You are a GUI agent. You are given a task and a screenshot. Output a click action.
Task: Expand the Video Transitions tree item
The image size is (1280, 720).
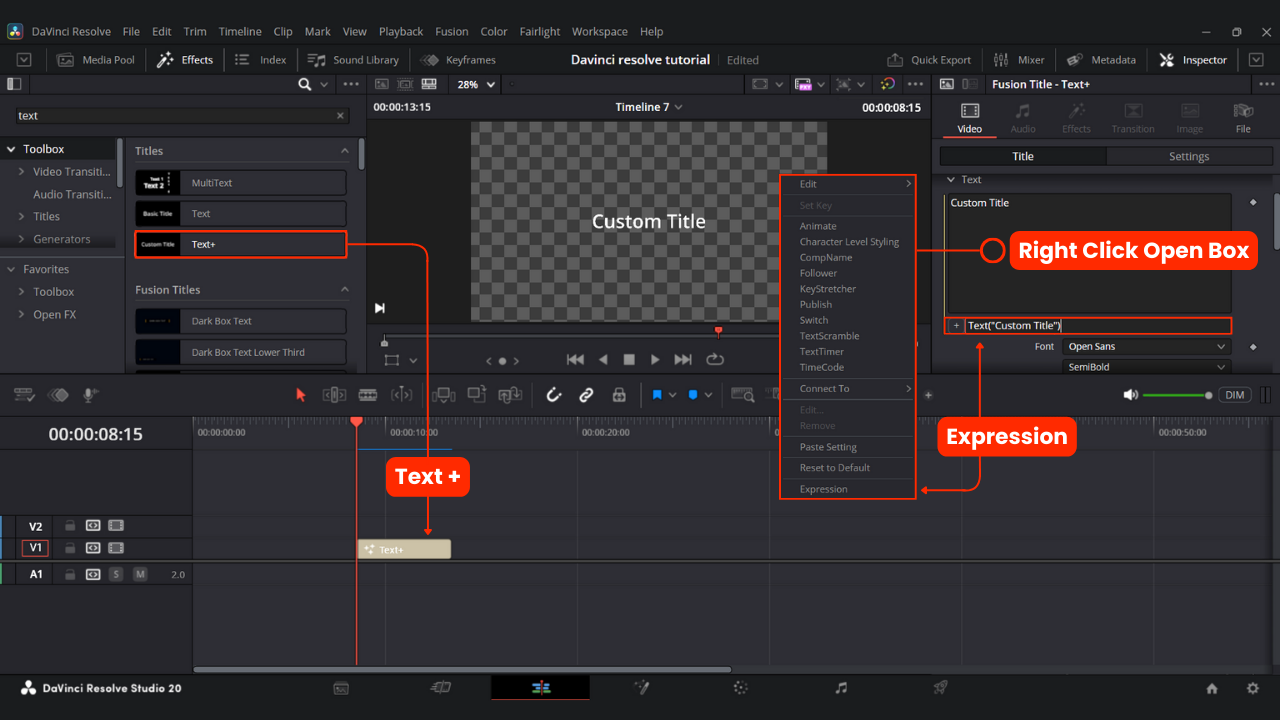point(22,172)
